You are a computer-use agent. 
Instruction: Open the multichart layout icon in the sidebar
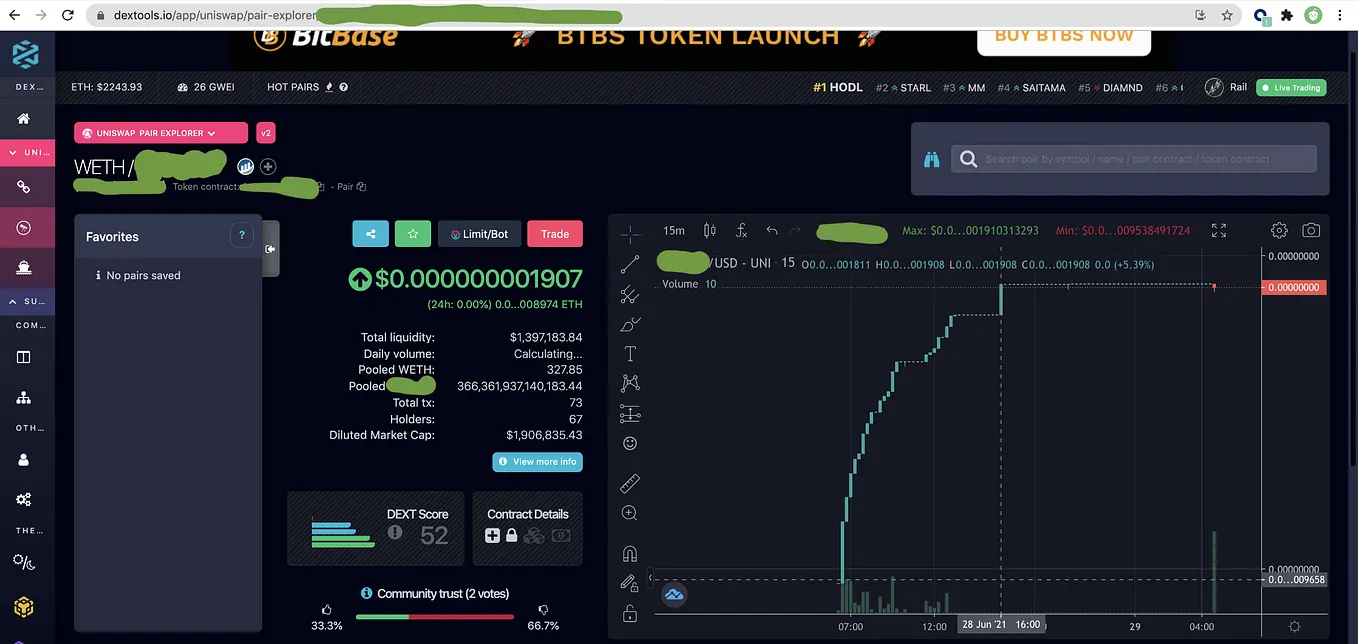point(24,357)
